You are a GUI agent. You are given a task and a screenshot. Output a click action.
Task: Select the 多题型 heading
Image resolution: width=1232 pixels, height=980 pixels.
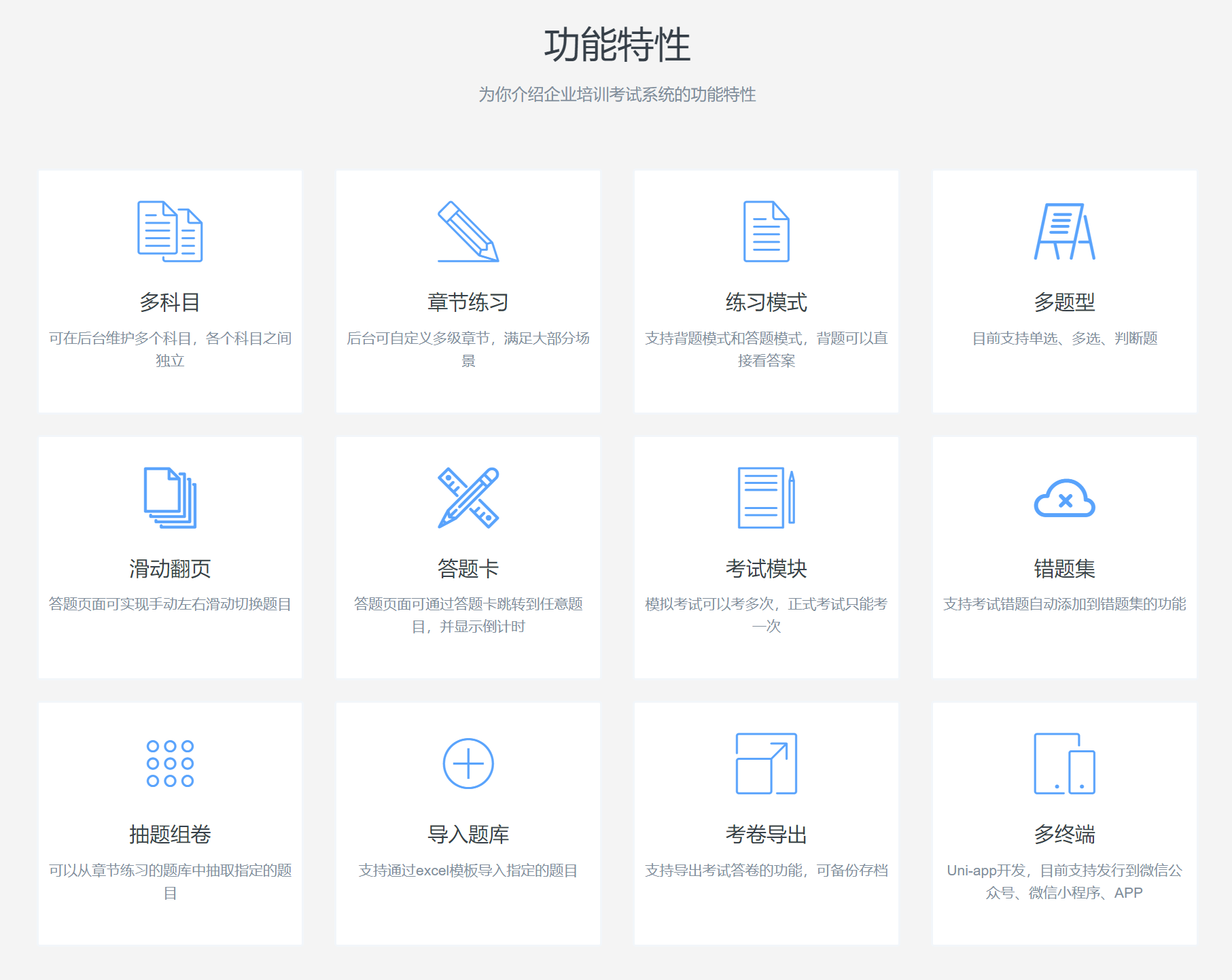[x=1064, y=302]
